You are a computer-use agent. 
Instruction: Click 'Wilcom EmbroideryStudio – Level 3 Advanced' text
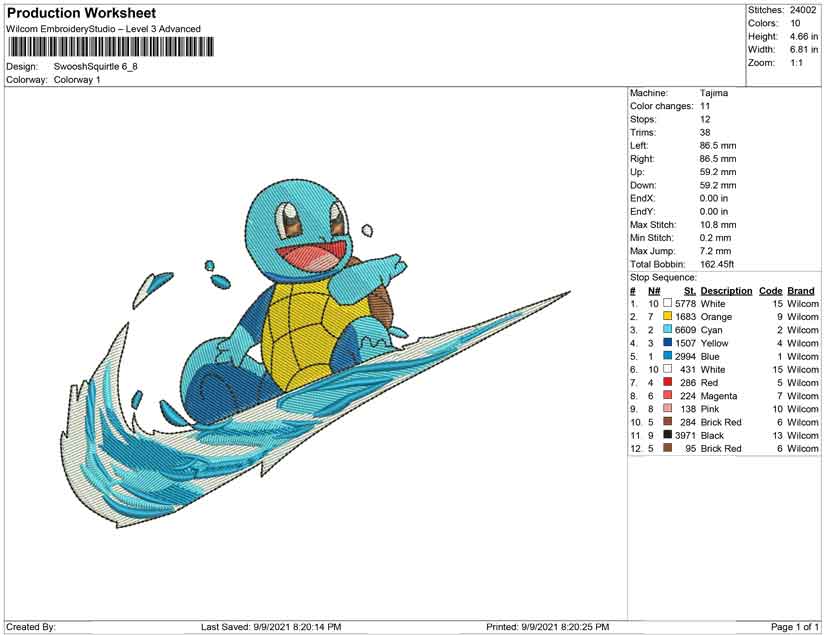point(103,29)
